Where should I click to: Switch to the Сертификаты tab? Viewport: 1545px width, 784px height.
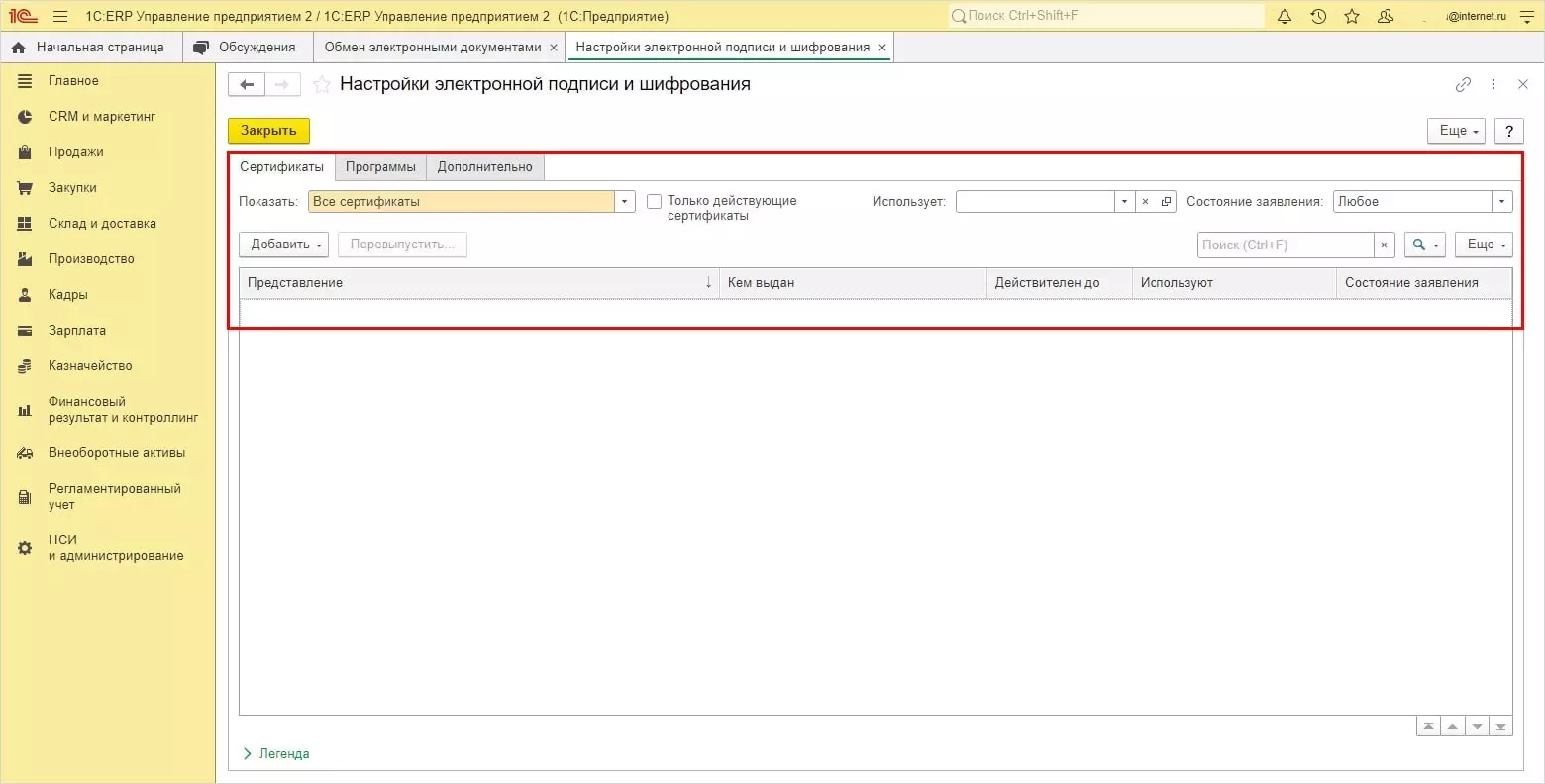tap(281, 167)
